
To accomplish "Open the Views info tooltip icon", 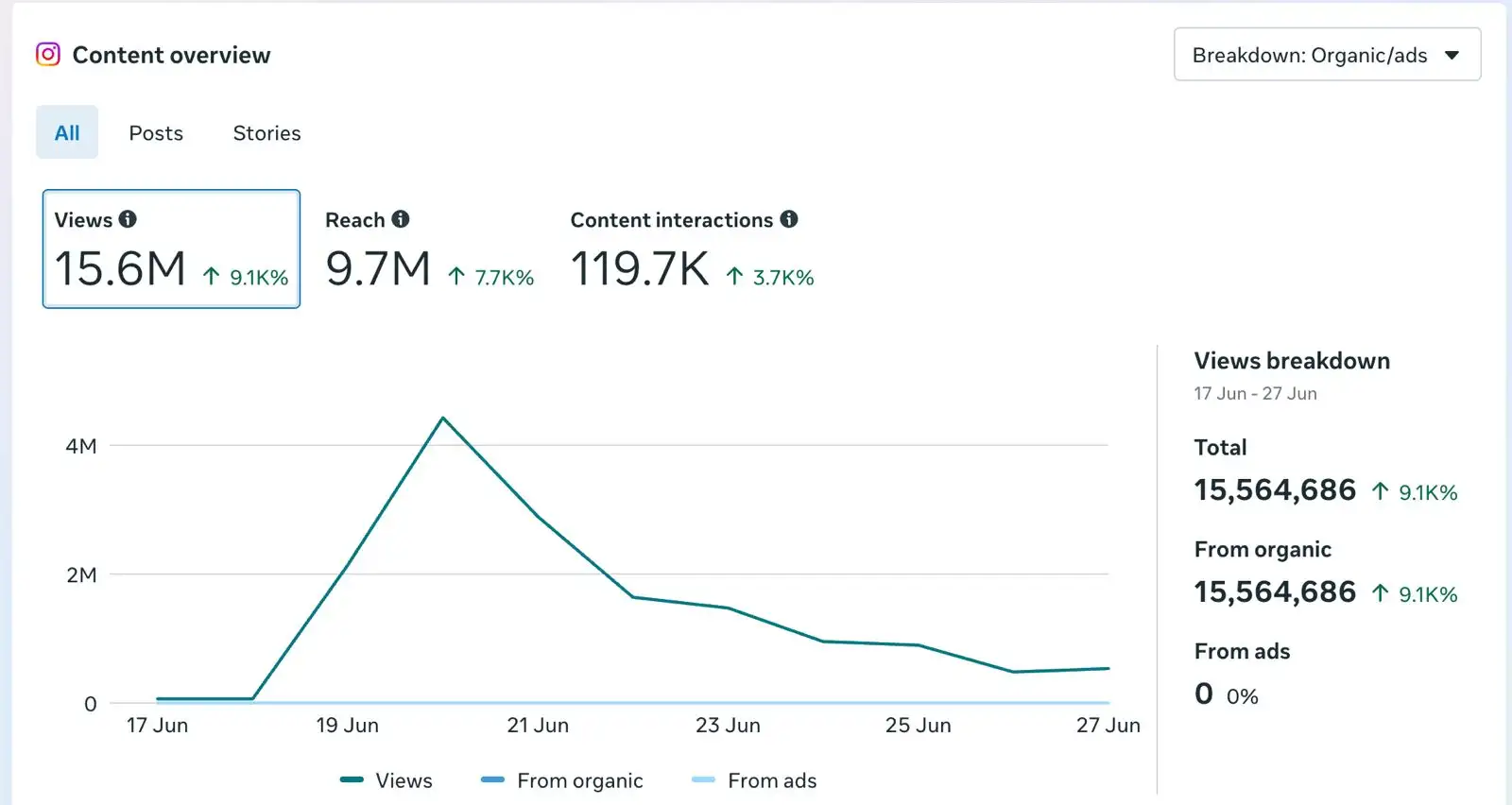I will point(128,219).
